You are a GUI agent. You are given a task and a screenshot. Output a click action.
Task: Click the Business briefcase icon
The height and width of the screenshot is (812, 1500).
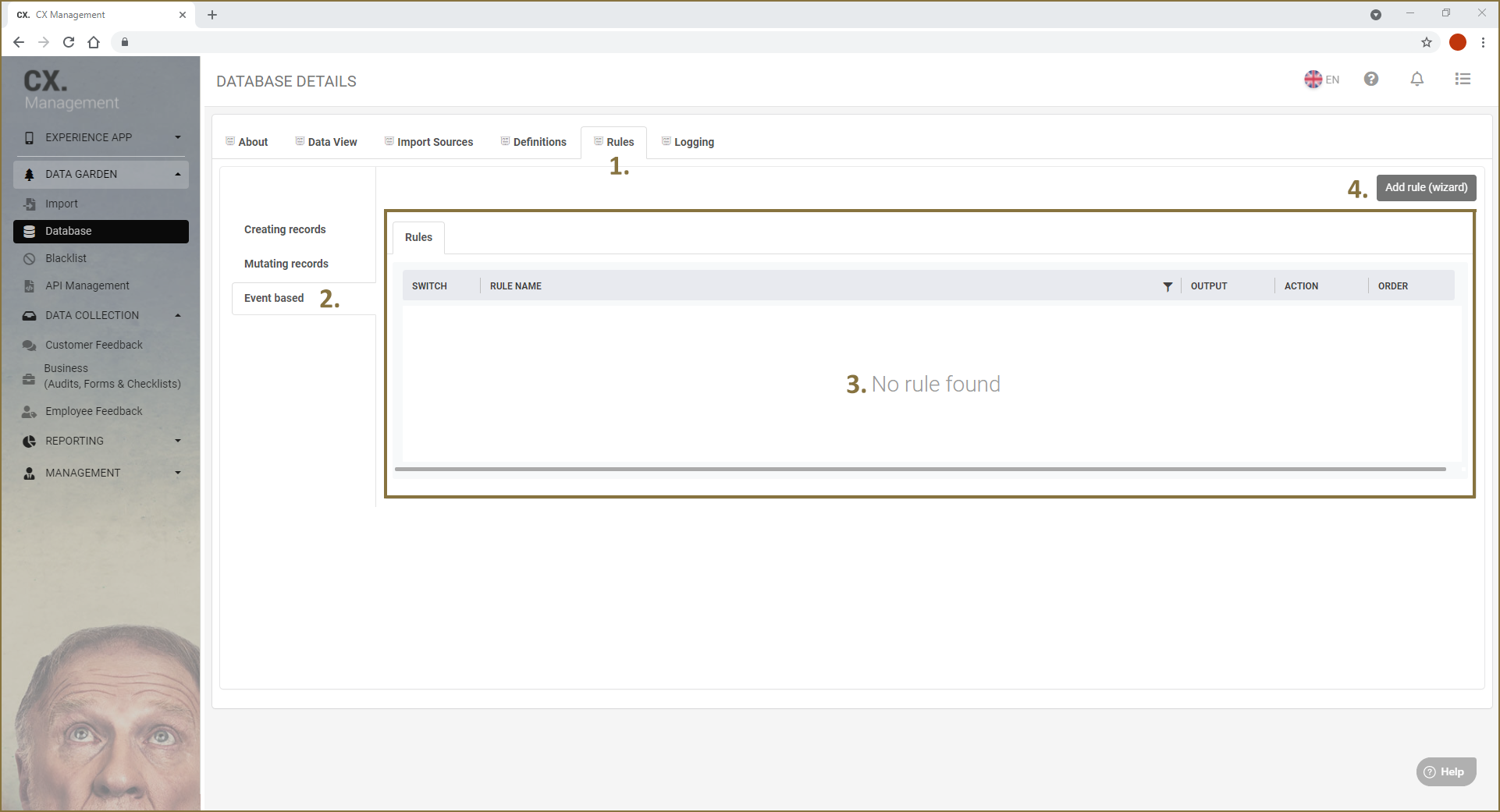coord(29,379)
